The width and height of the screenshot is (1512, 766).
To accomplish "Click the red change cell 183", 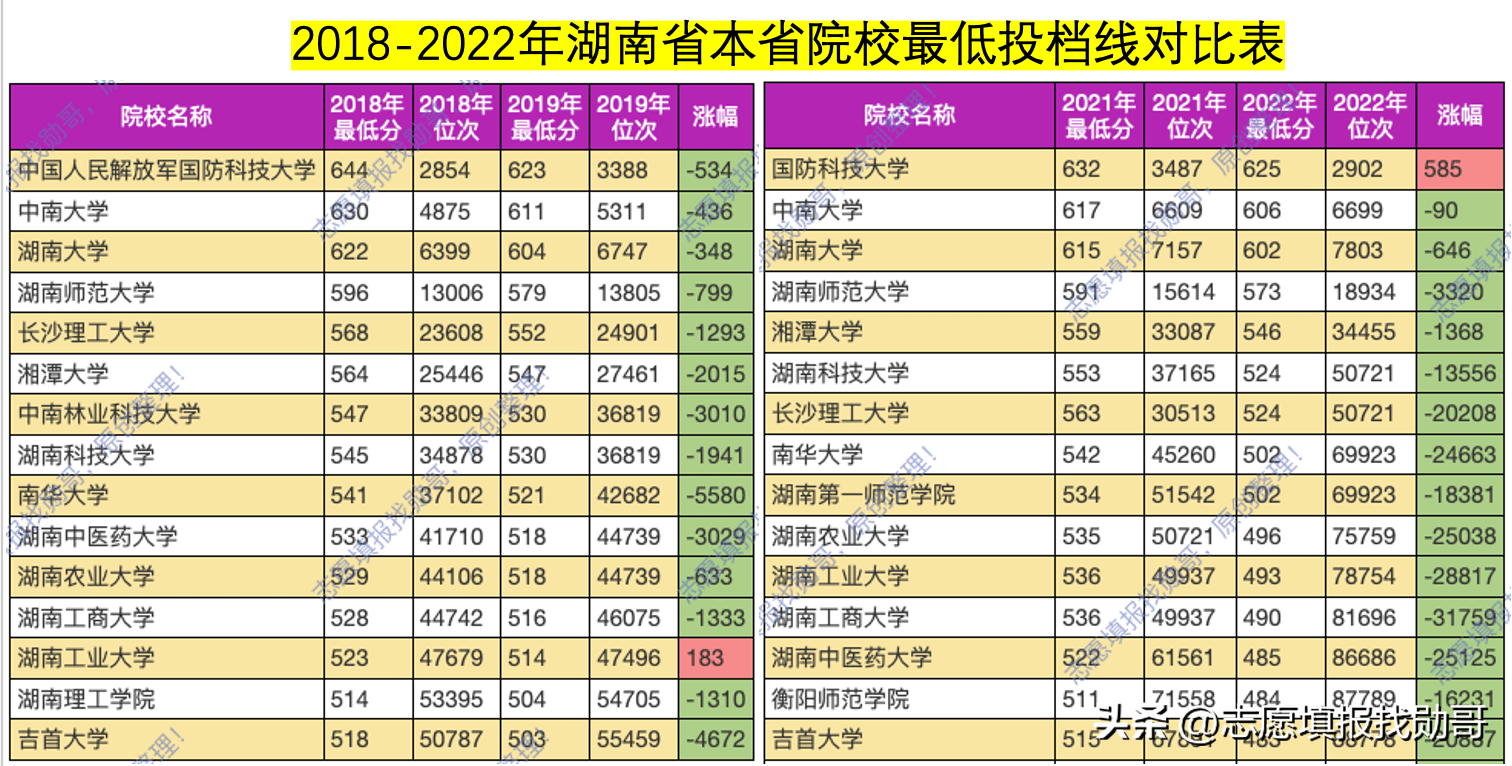I will (x=716, y=658).
